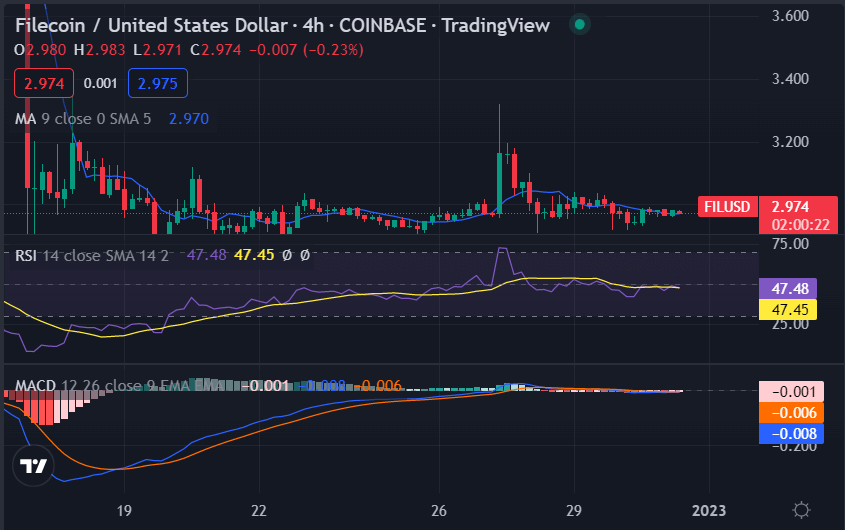Click the blue MACD -0.008 tag
Viewport: 845px width, 530px height.
tap(791, 433)
